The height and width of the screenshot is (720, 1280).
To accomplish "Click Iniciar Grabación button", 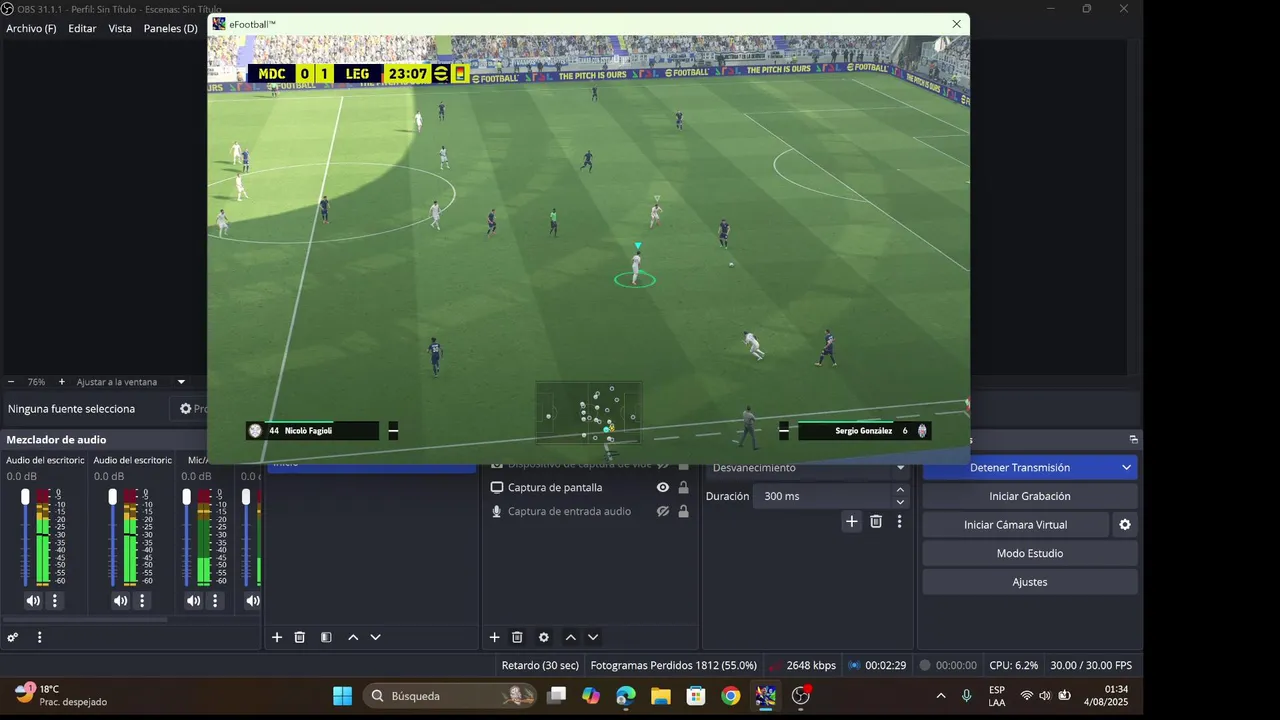I will (x=1030, y=496).
